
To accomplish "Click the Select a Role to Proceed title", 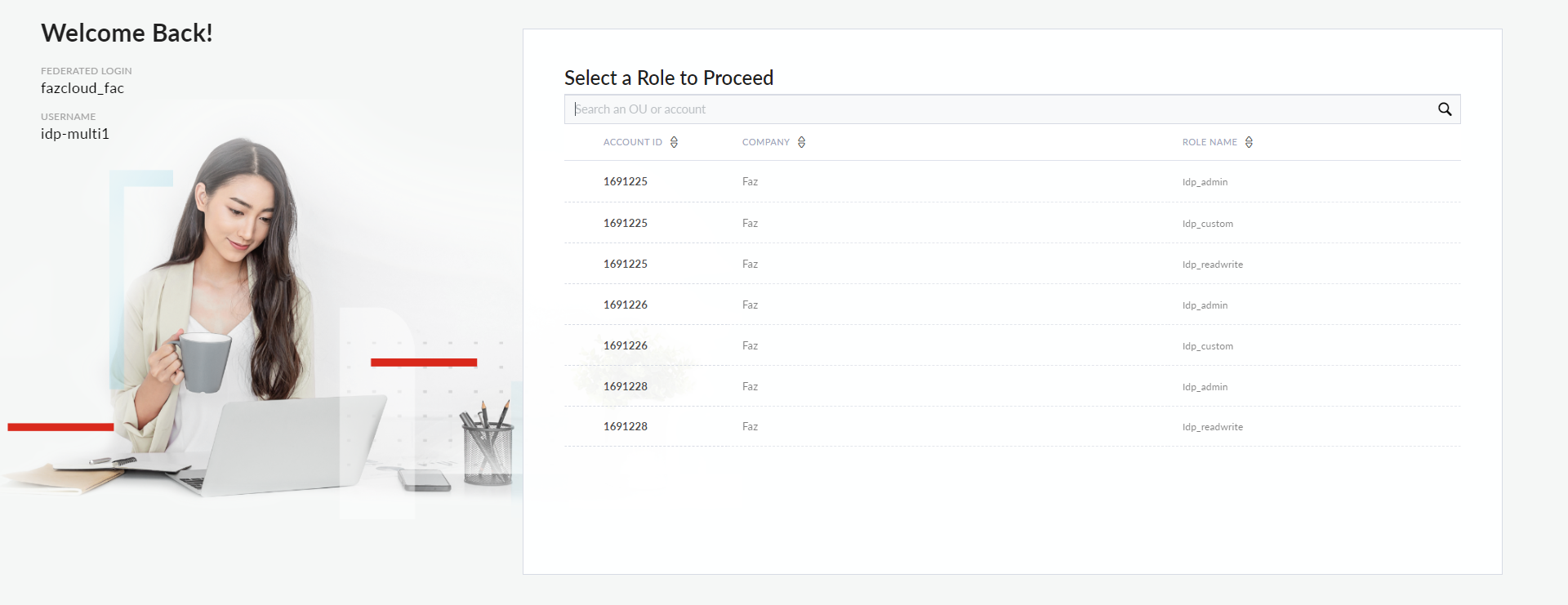I will point(668,78).
